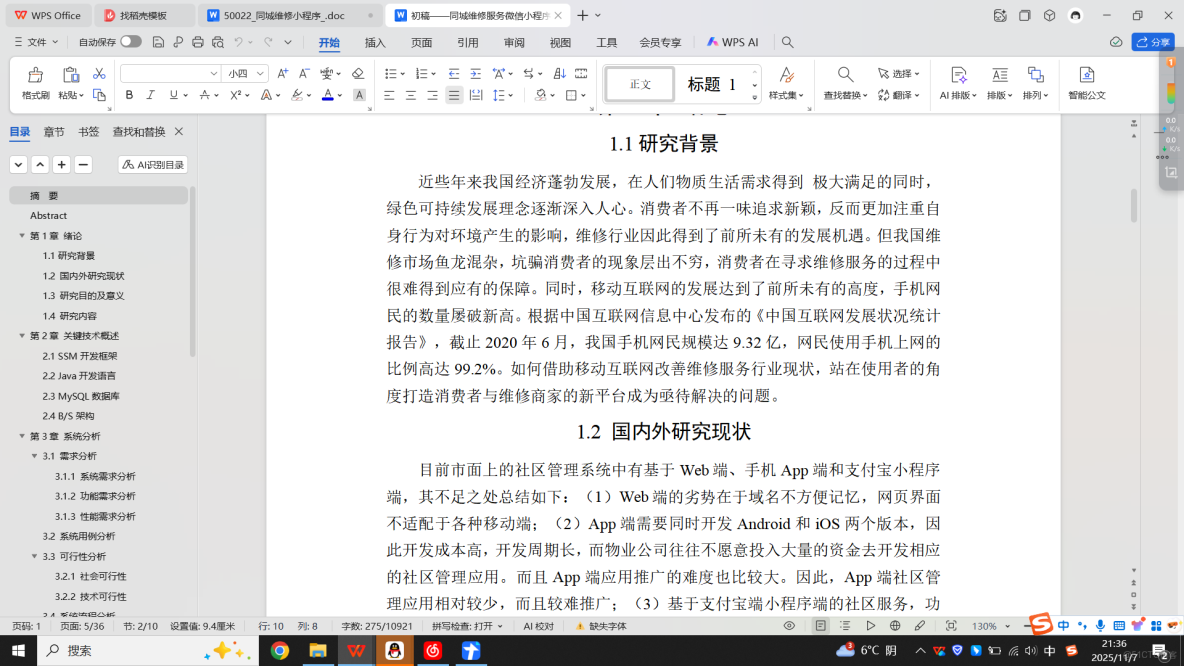Click the Clear Formatting eraser icon
Screen dimensions: 1184x666
(358, 74)
